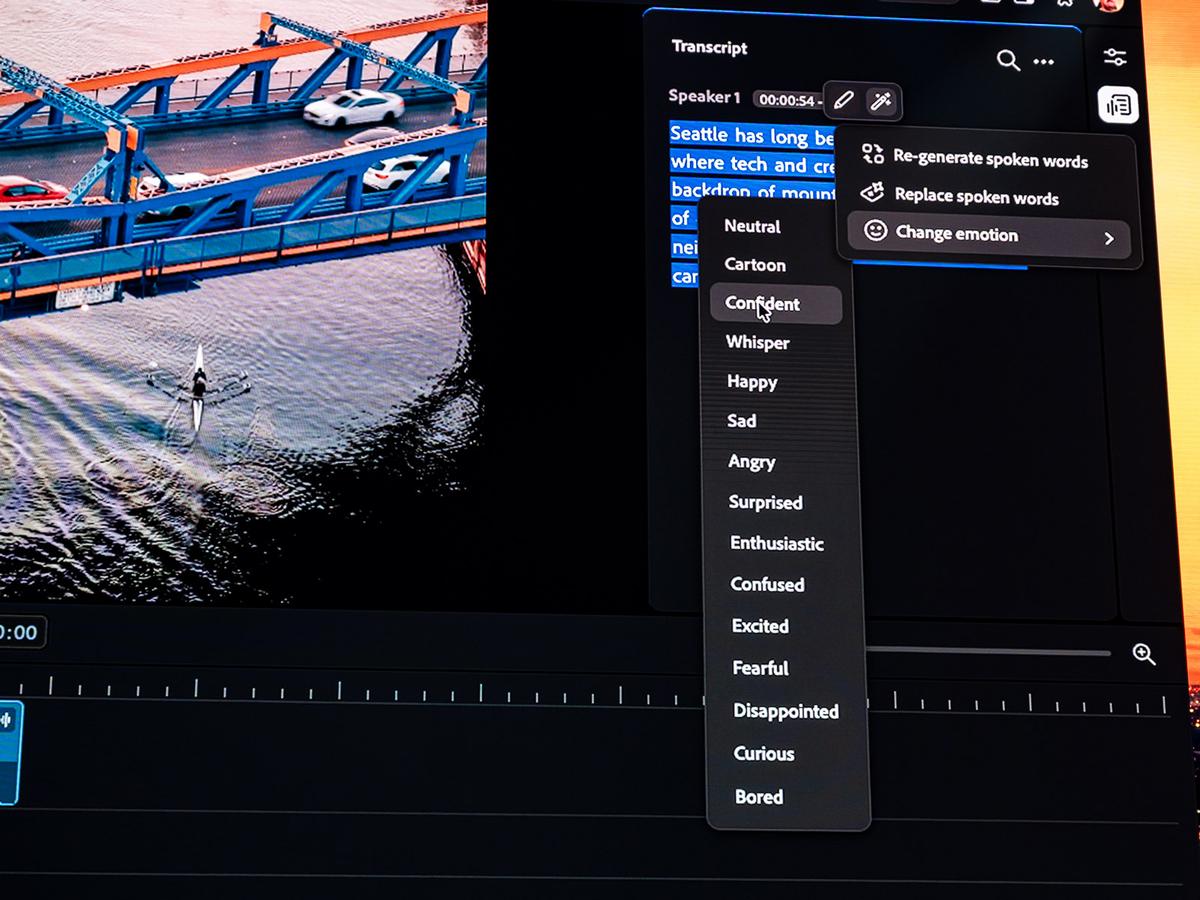Viewport: 1200px width, 900px height.
Task: Select the Whisper emotion option
Action: point(757,343)
